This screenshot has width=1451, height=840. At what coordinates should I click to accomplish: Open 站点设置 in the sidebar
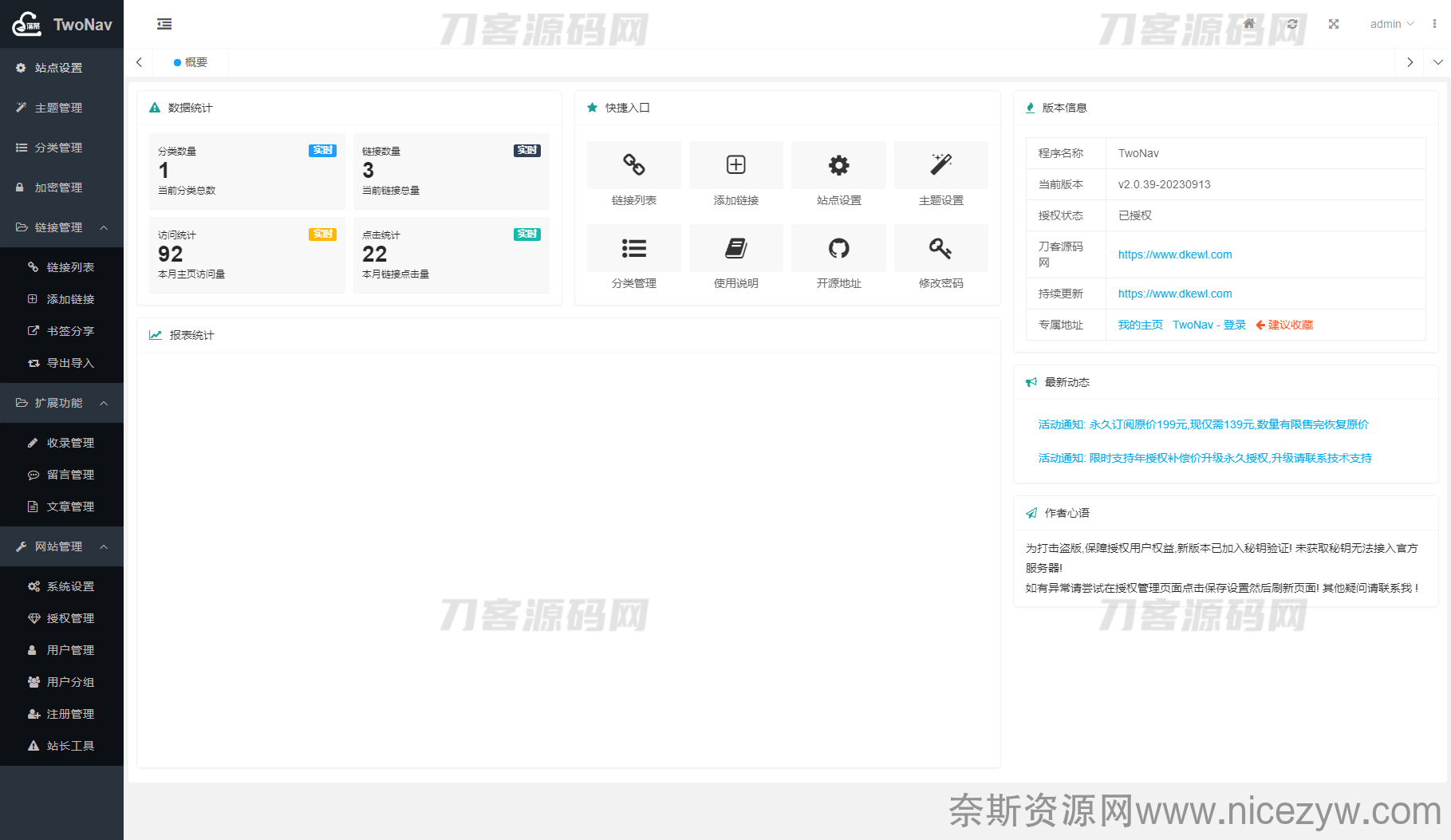(x=58, y=68)
